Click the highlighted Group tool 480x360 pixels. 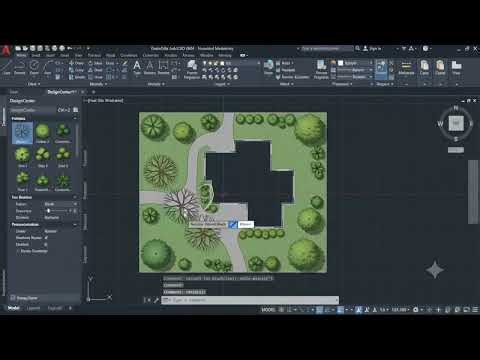point(381,69)
